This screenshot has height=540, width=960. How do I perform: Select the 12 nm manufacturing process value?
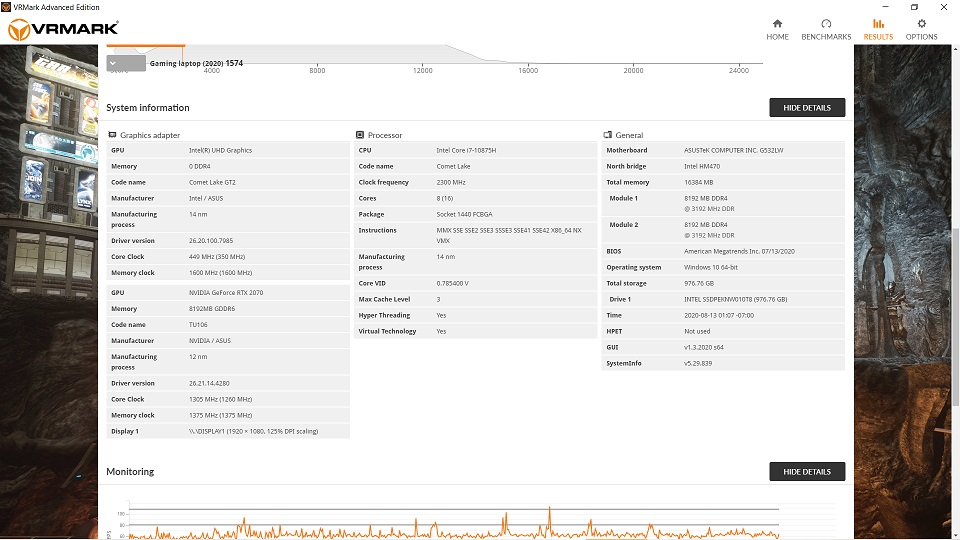pyautogui.click(x=198, y=357)
